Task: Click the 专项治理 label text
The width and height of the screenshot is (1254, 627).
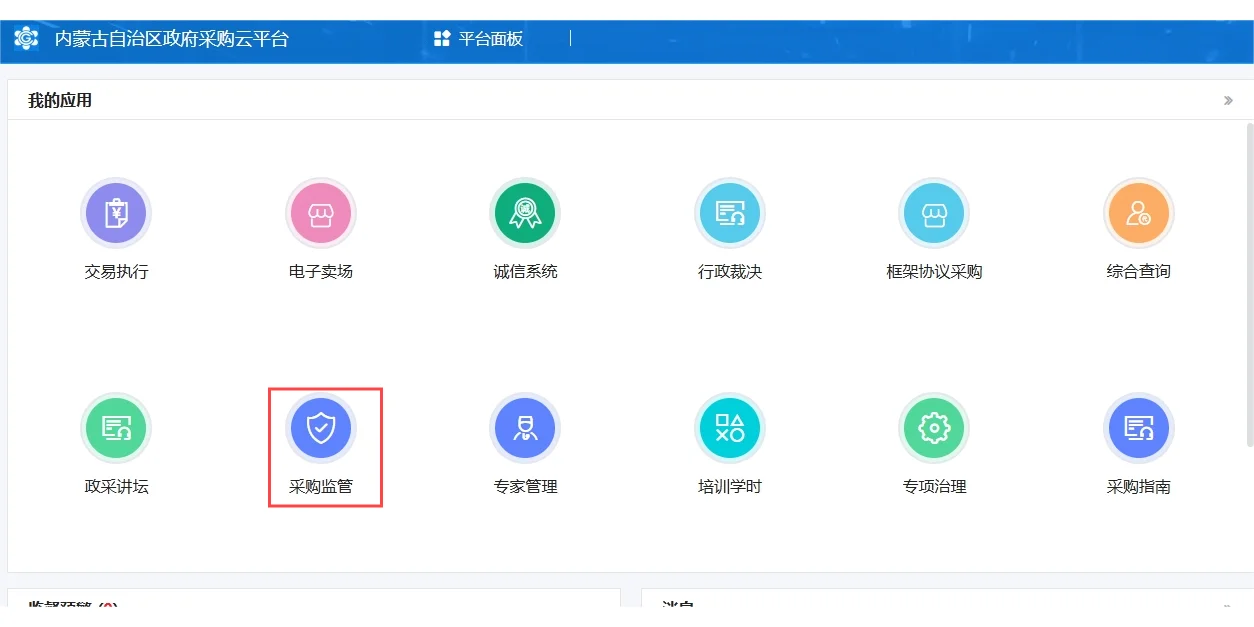Action: coord(934,487)
